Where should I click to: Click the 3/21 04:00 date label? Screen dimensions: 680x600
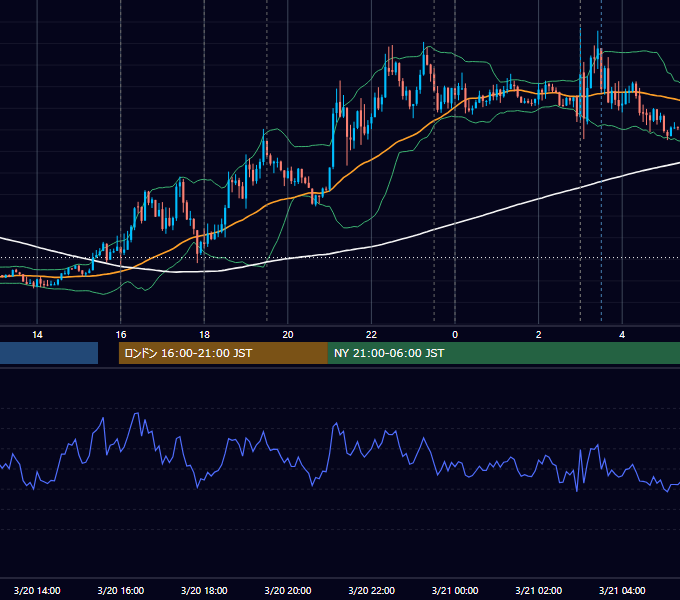tap(622, 590)
